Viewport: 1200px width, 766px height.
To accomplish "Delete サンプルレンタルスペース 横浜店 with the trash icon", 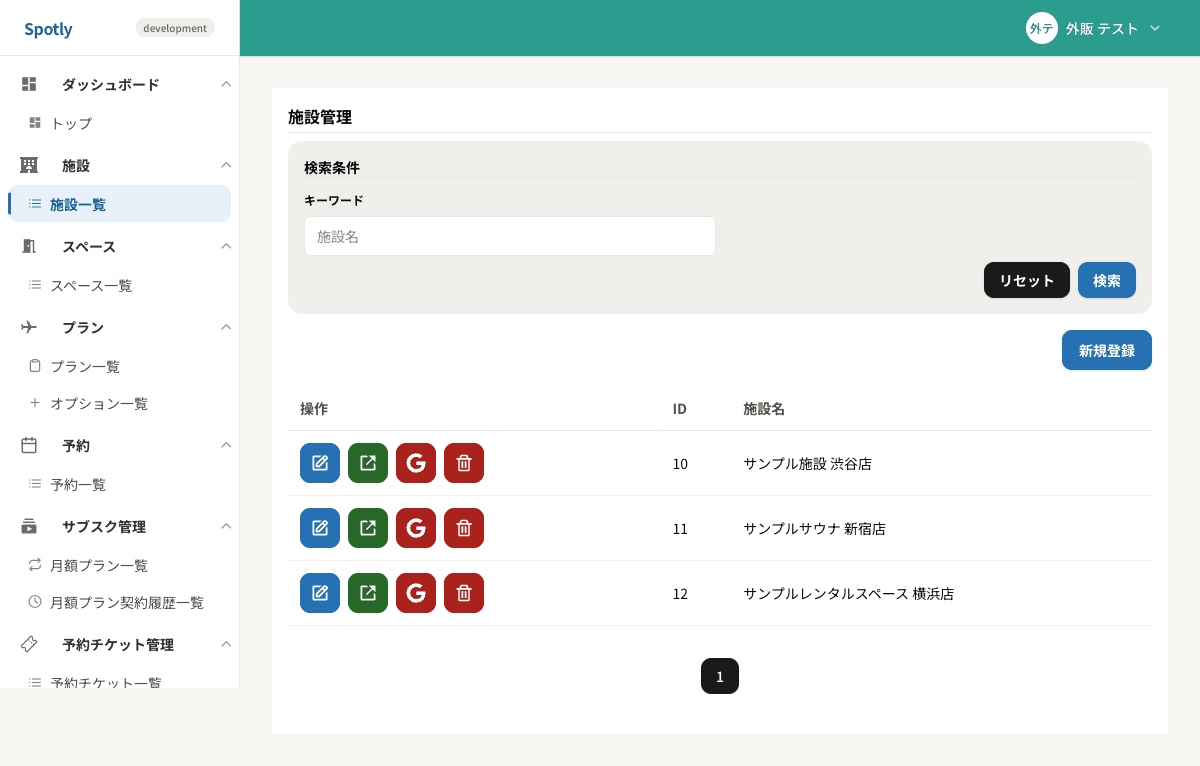I will coord(464,593).
